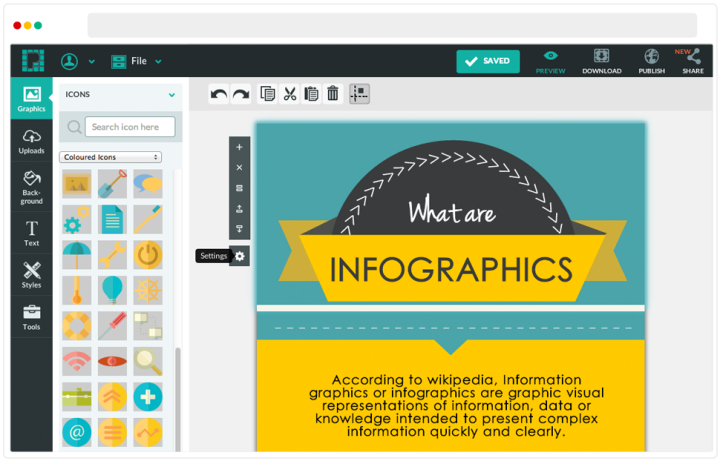720x461 pixels.
Task: Select the umbrella icon
Action: click(x=77, y=255)
